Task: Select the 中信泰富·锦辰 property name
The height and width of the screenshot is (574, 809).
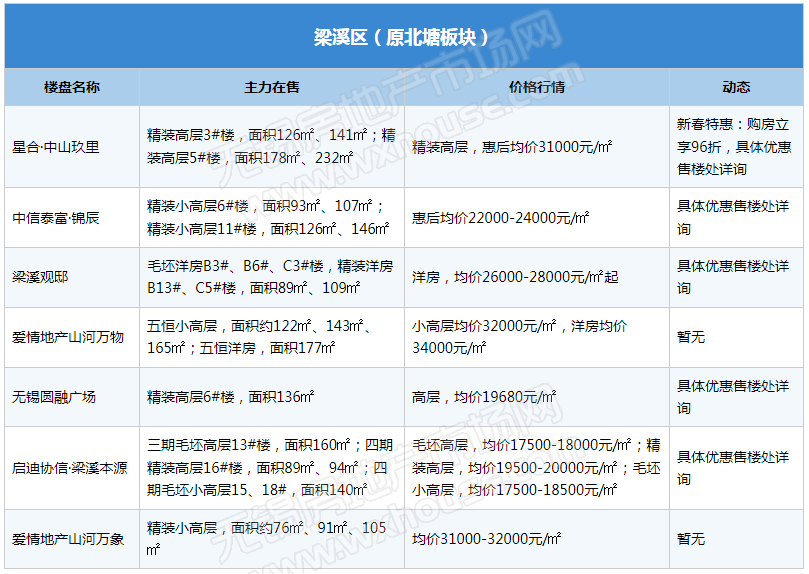Action: (56, 217)
